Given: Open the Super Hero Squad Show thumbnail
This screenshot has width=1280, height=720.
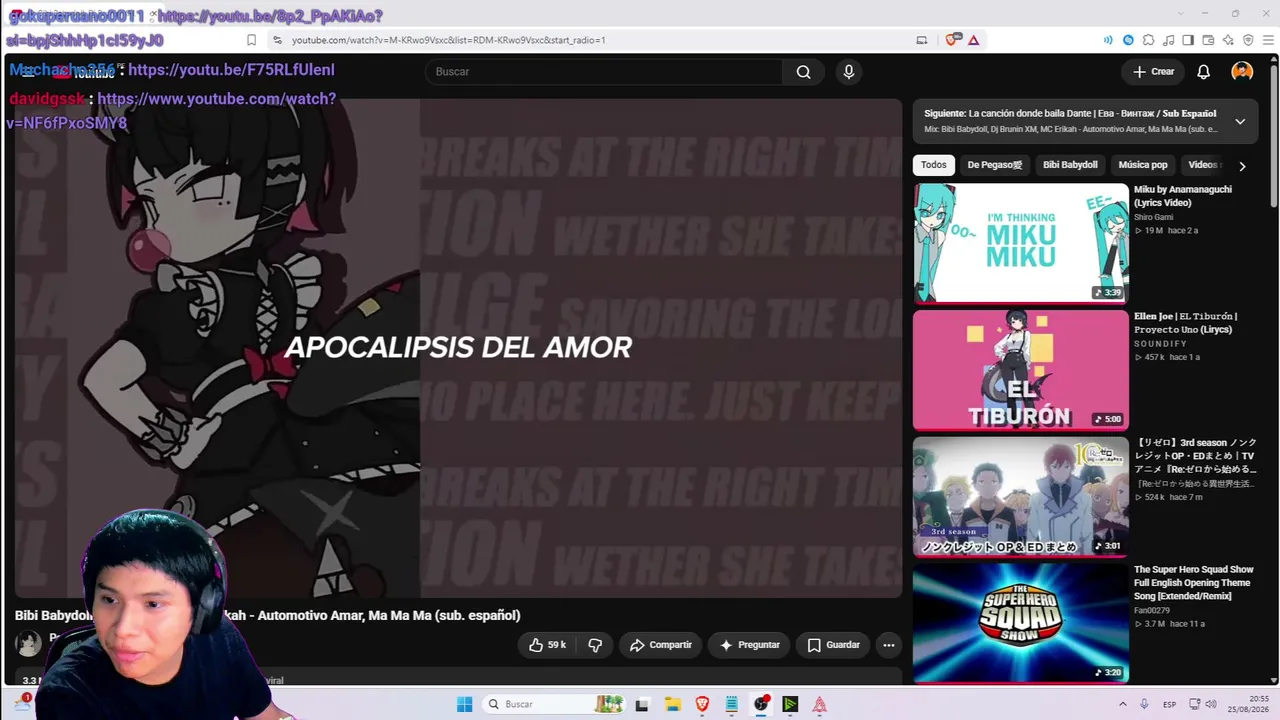Looking at the screenshot, I should tap(1021, 623).
